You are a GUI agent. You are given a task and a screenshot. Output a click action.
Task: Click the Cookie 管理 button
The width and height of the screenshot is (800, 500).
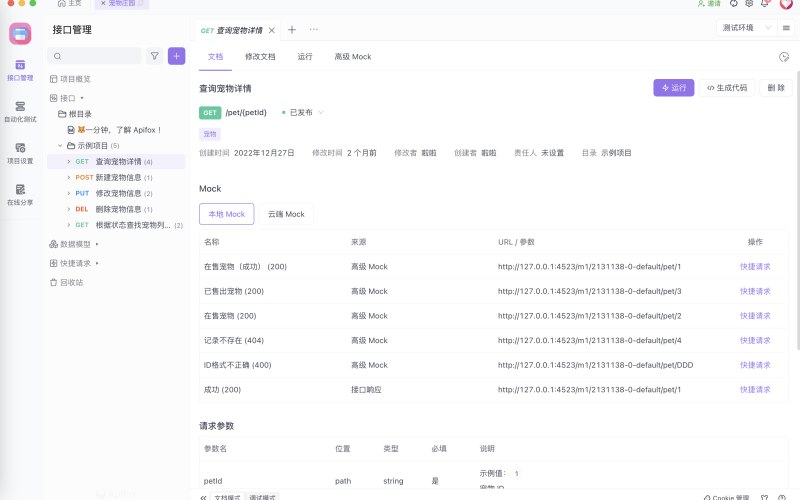726,497
